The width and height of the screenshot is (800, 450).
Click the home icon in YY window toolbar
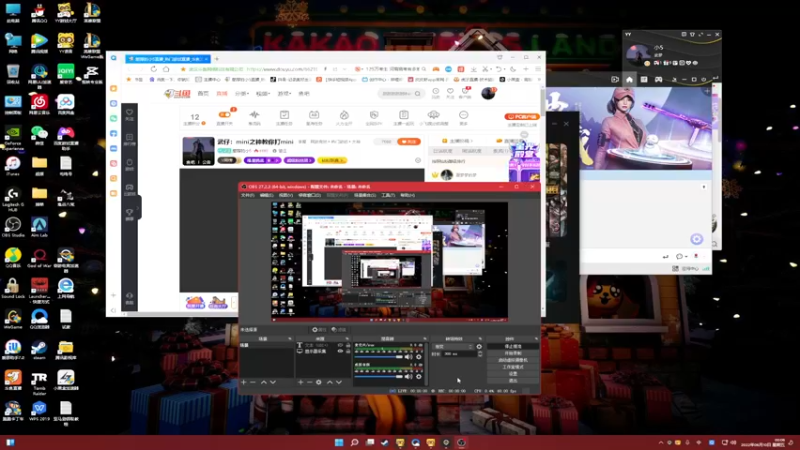629,80
